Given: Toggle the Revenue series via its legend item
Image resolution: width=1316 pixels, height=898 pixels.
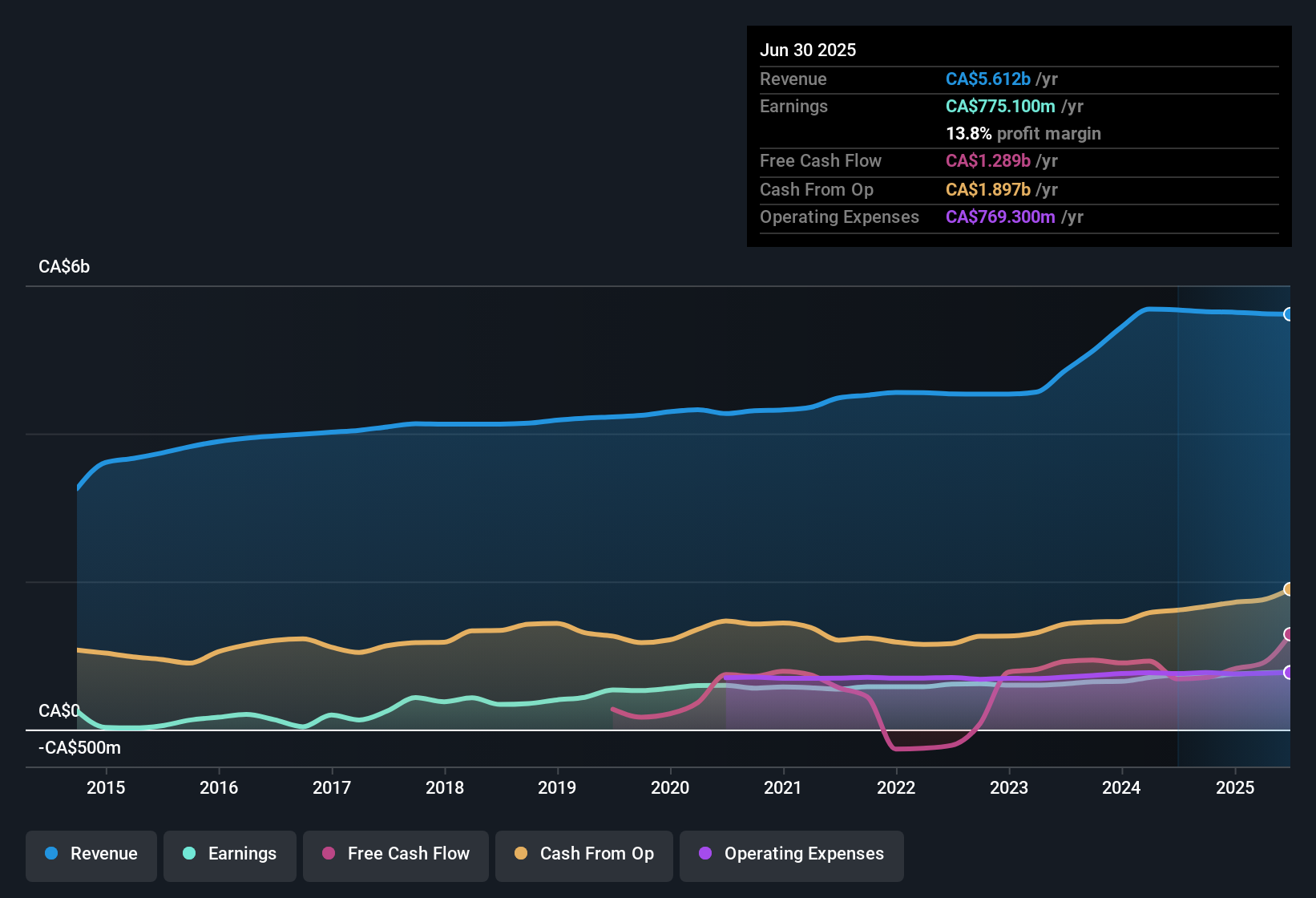Looking at the screenshot, I should (91, 855).
